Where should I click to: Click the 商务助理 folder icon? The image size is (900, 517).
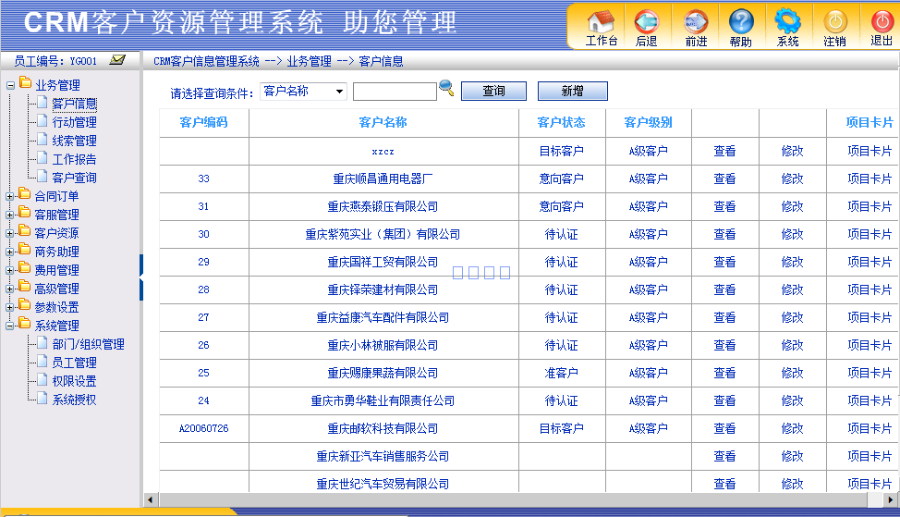(x=24, y=249)
